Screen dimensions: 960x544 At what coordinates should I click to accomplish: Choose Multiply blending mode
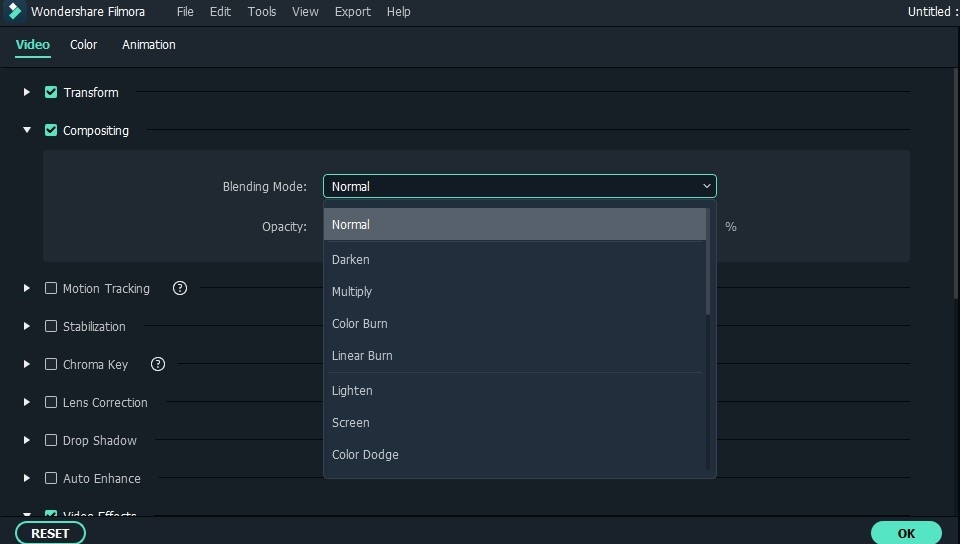pos(515,291)
